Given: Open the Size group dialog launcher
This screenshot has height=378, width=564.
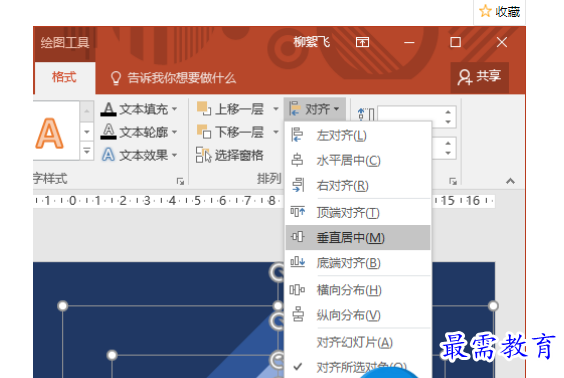Looking at the screenshot, I should [x=453, y=181].
